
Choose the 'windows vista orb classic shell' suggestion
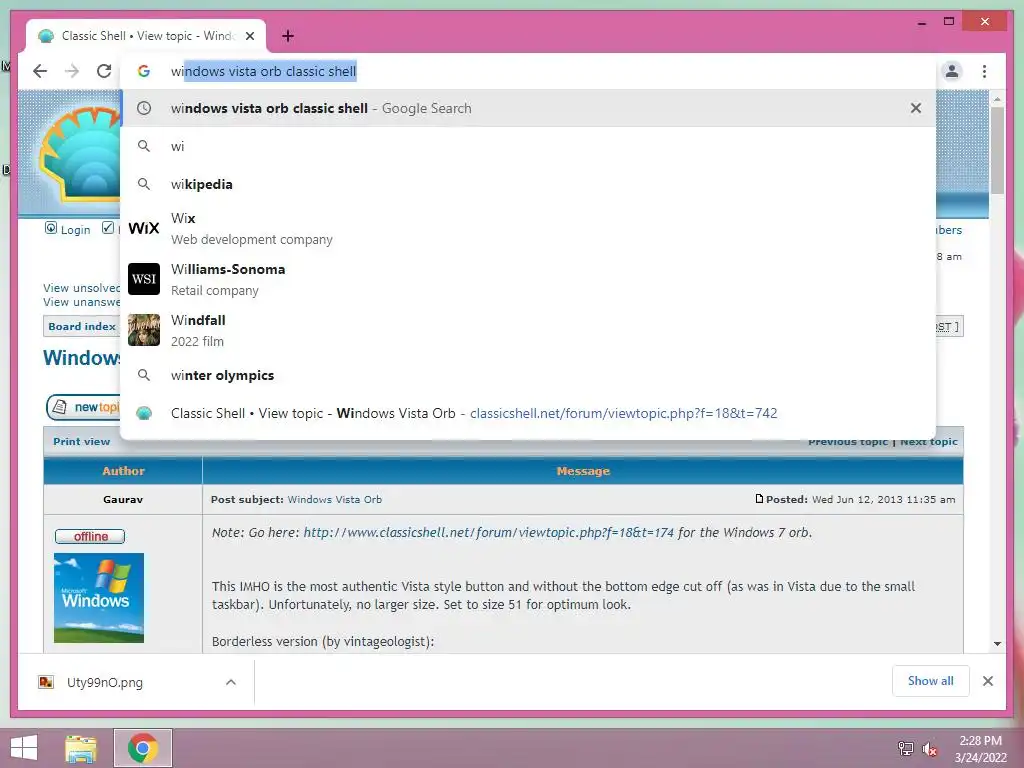tap(528, 108)
